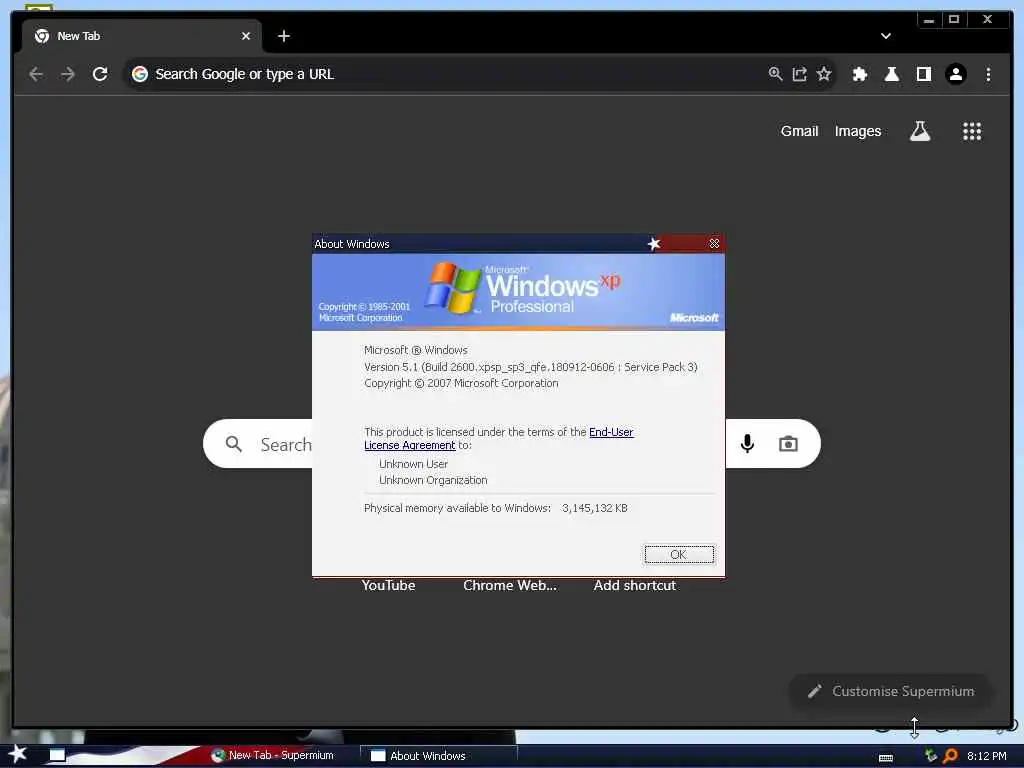Reload the current page
This screenshot has width=1024, height=768.
(x=100, y=74)
